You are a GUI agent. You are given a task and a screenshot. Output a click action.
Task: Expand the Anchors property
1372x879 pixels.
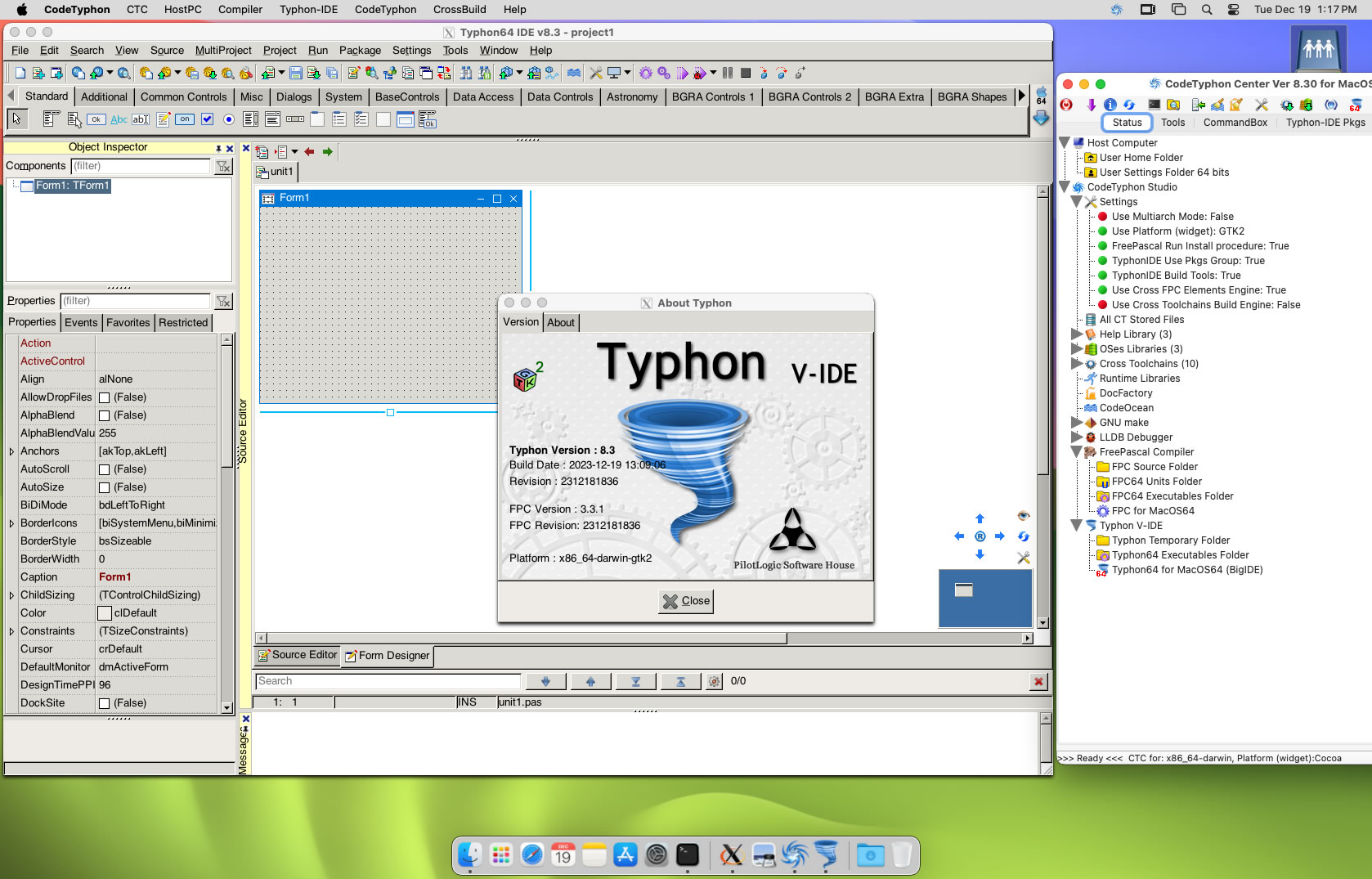click(11, 451)
